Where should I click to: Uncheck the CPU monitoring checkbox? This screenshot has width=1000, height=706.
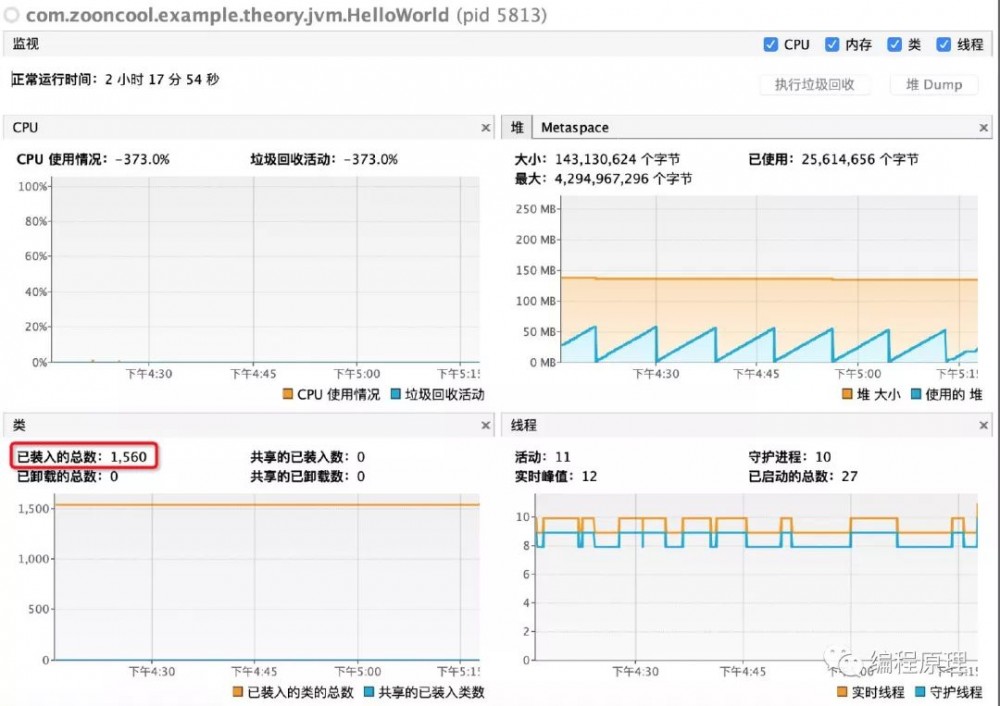[x=770, y=44]
